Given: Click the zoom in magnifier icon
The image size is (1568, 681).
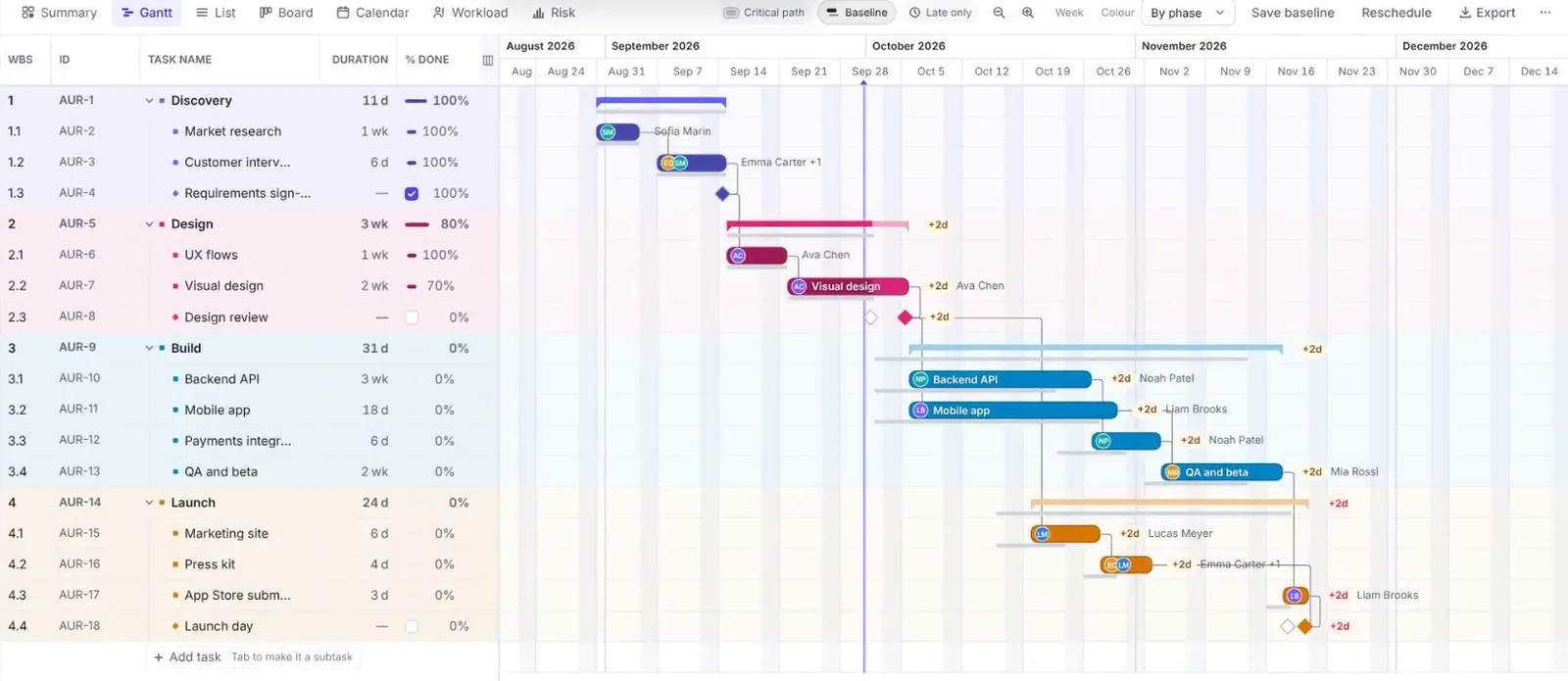Looking at the screenshot, I should coord(1028,13).
